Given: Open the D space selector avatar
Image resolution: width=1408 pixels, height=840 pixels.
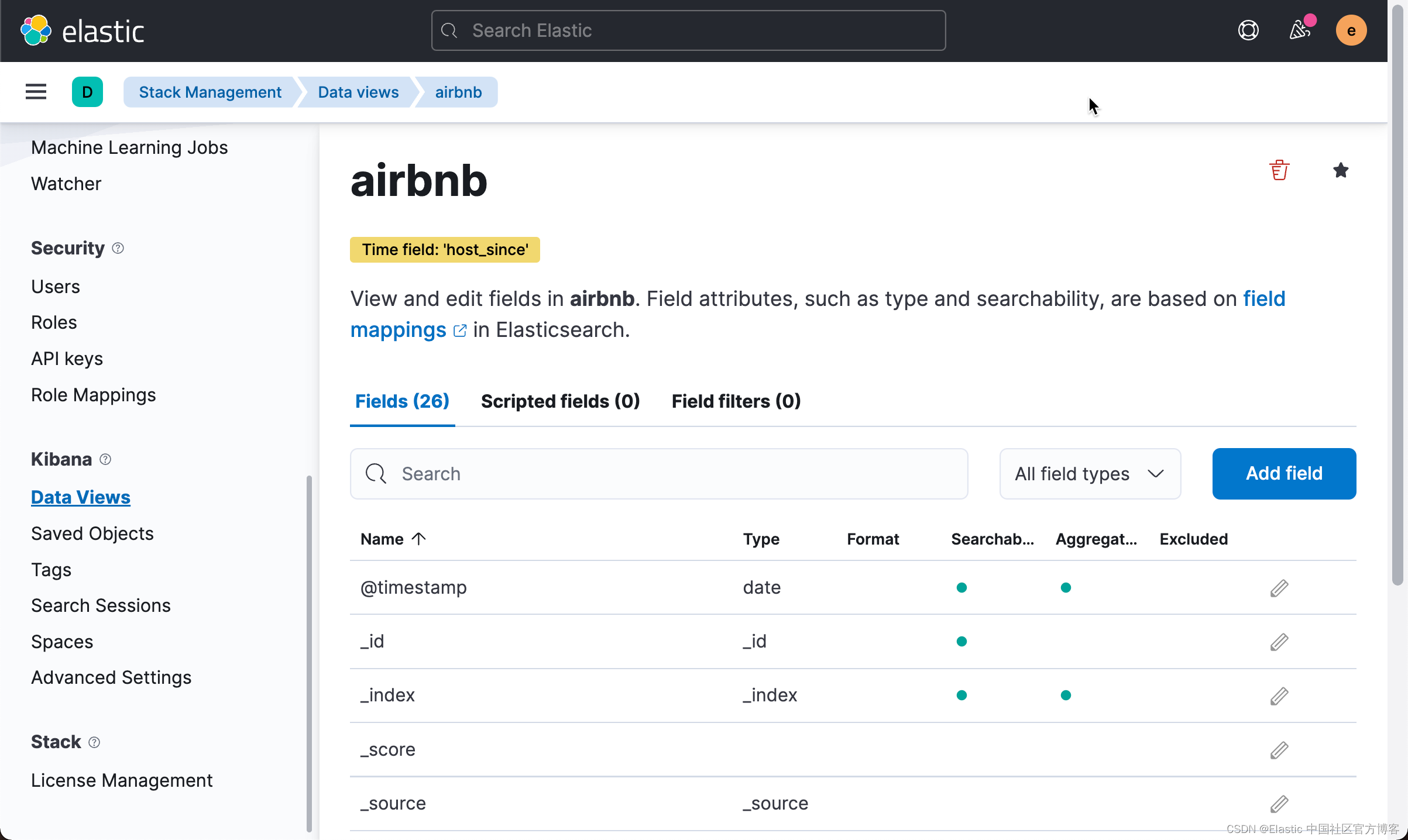Looking at the screenshot, I should (87, 92).
